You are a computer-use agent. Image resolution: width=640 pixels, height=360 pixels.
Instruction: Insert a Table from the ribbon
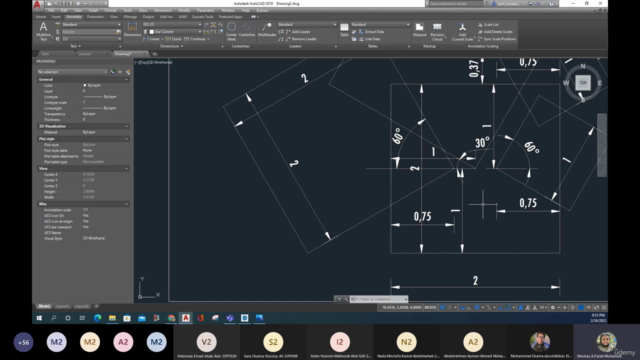pyautogui.click(x=344, y=30)
